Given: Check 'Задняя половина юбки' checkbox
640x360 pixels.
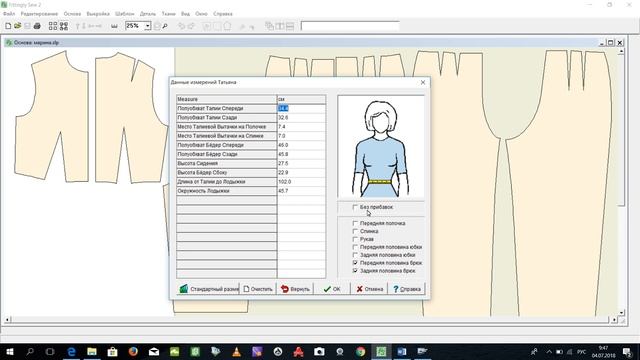Looking at the screenshot, I should (x=355, y=255).
